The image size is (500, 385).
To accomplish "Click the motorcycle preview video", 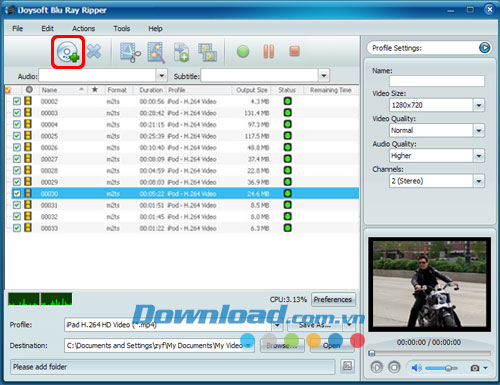I will tap(429, 284).
